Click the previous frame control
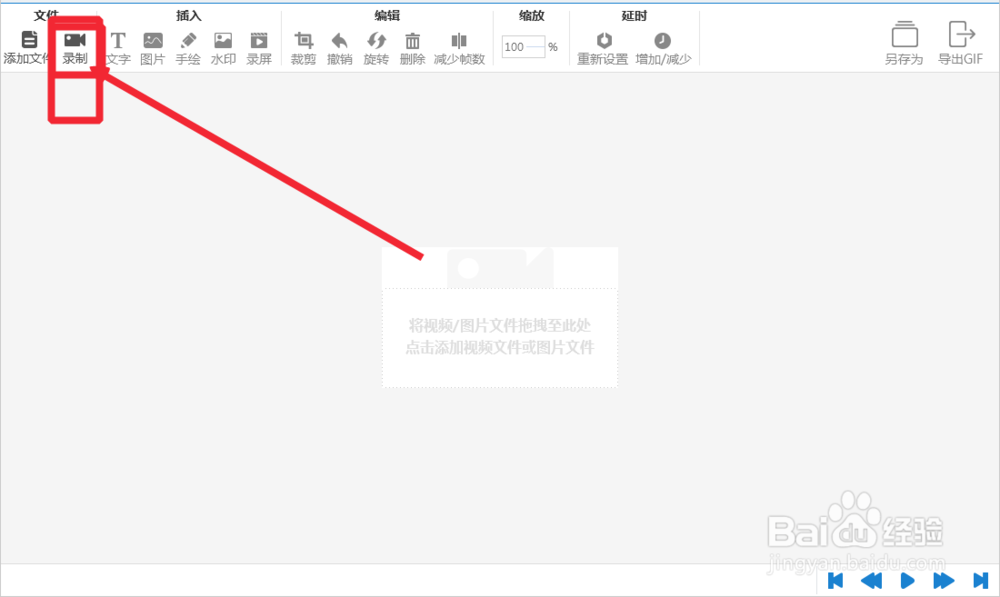Image resolution: width=1000 pixels, height=597 pixels. tap(869, 581)
